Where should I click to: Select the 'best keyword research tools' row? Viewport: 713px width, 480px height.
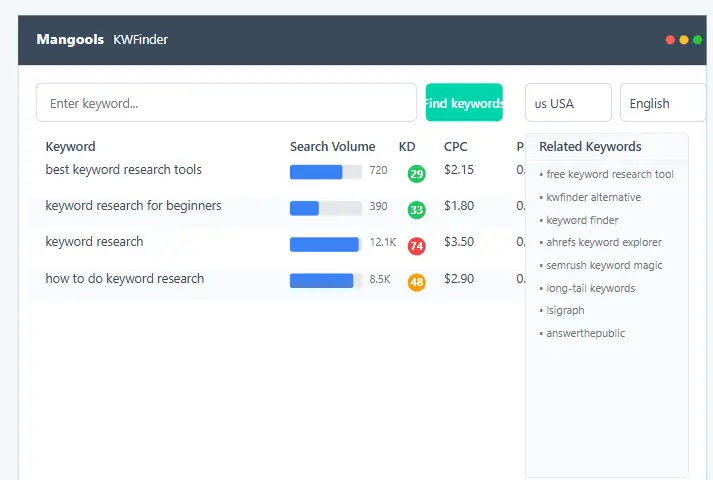[277, 174]
